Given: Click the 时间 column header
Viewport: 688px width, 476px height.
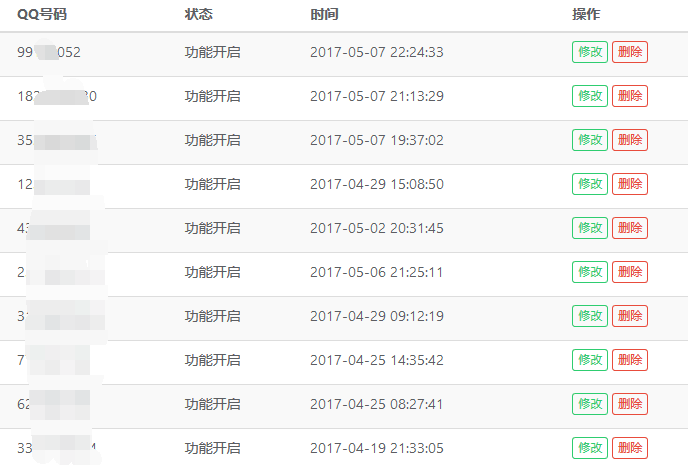Looking at the screenshot, I should click(x=324, y=14).
